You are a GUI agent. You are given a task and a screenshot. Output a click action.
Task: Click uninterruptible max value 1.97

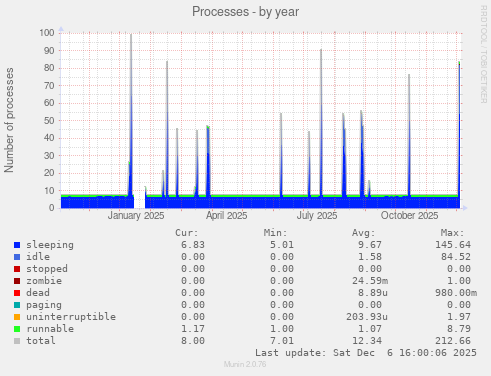[x=459, y=317]
